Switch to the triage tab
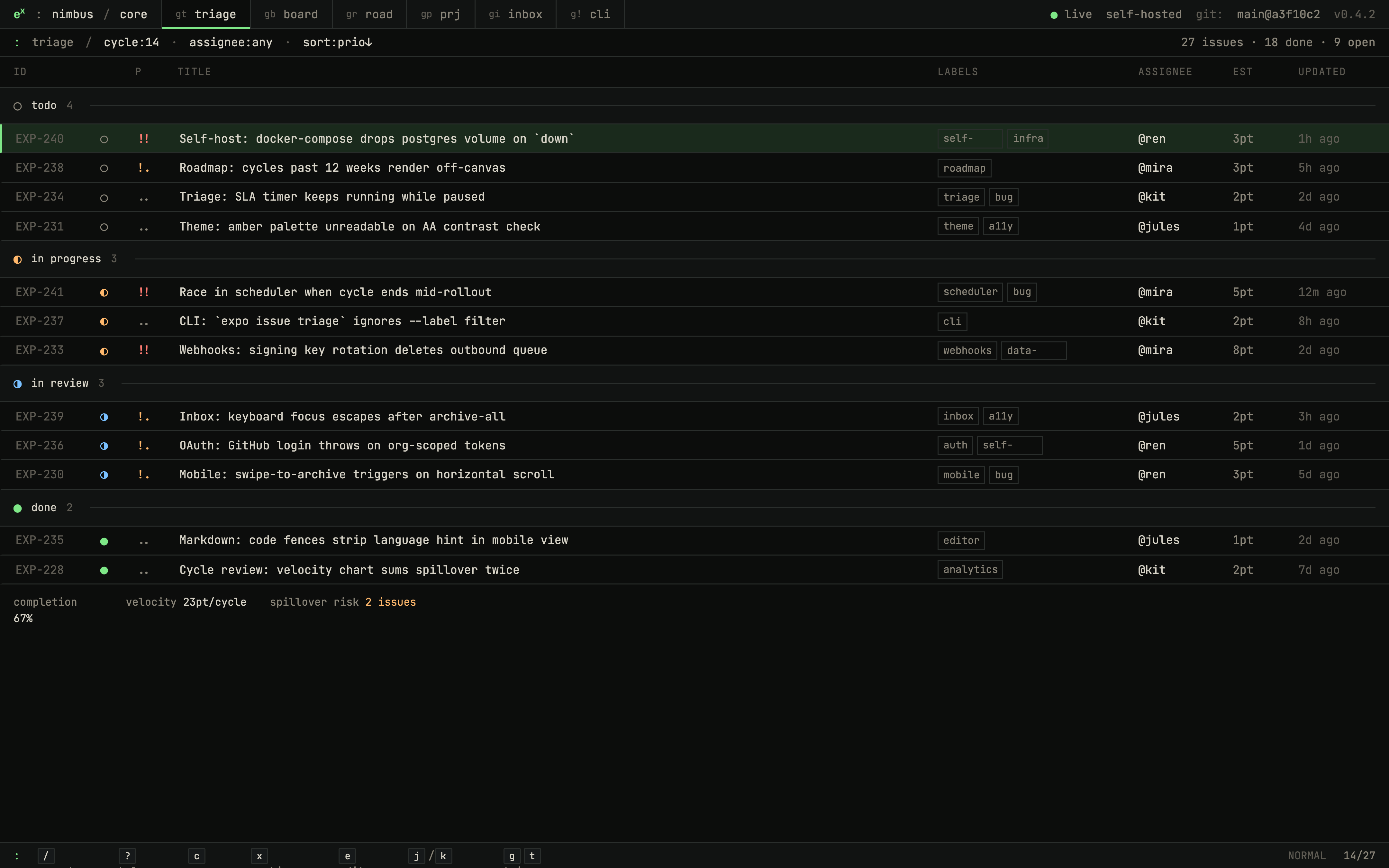Viewport: 1389px width, 868px height. tap(205, 14)
